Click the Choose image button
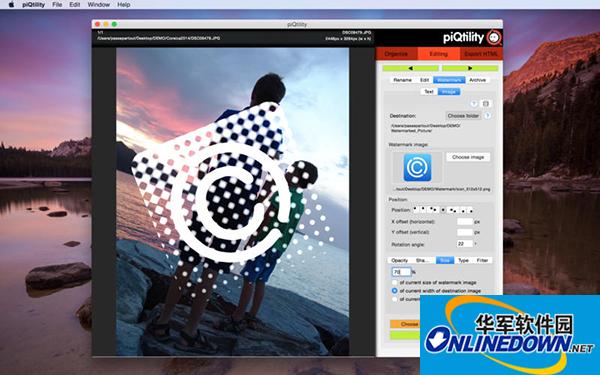 pos(468,157)
